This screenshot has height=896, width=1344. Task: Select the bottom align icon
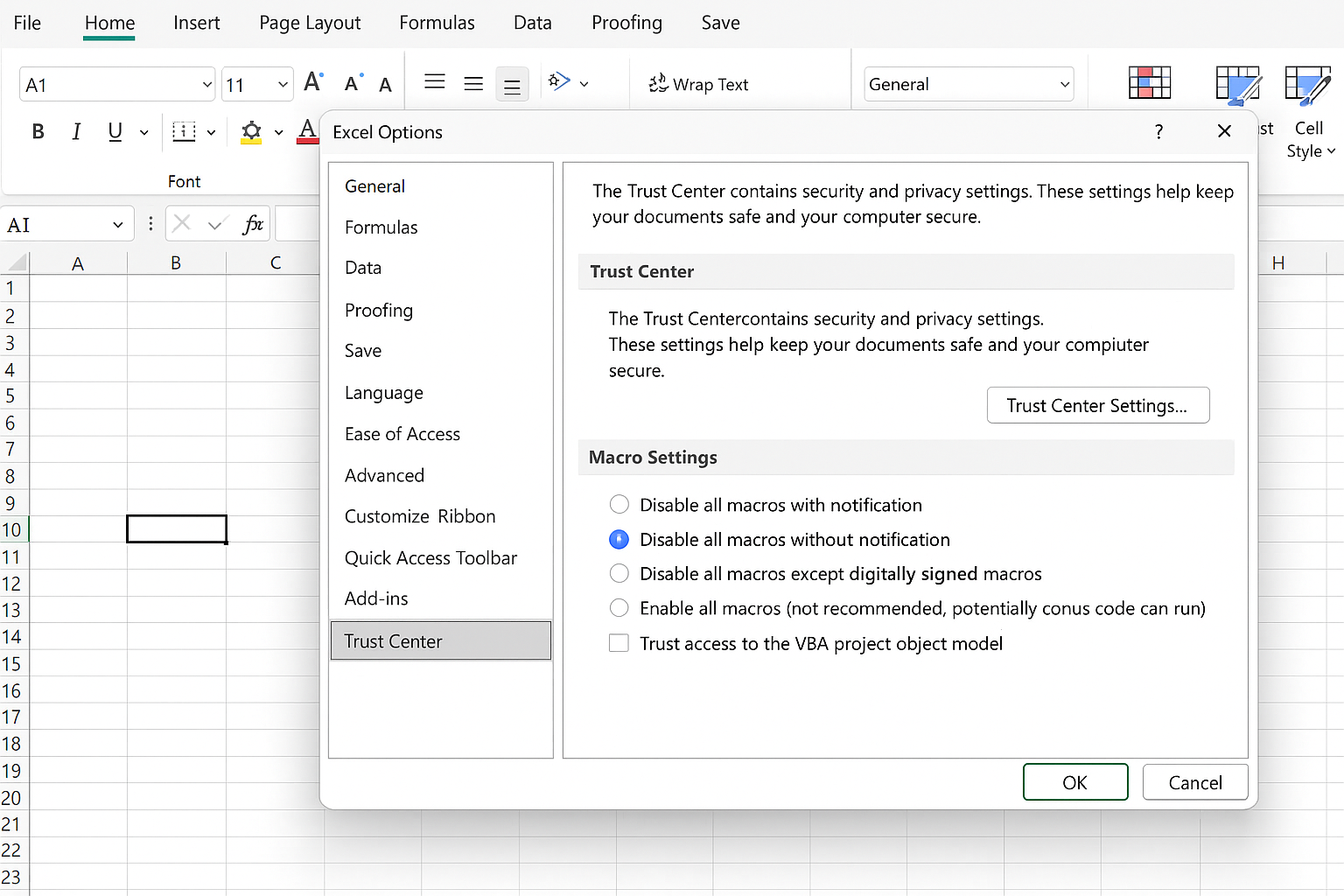(x=512, y=85)
